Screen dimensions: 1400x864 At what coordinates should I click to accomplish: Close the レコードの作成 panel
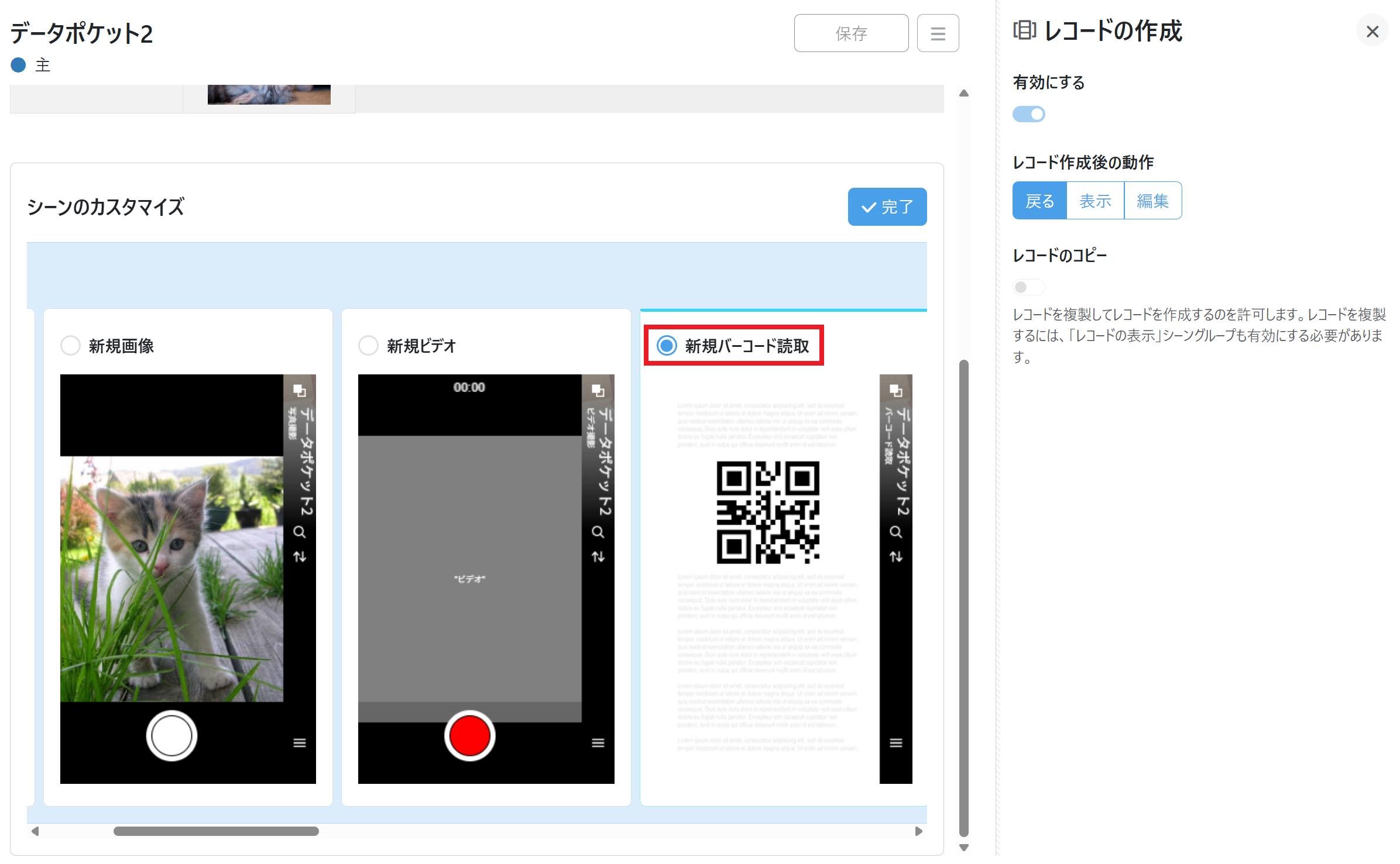click(x=1372, y=32)
